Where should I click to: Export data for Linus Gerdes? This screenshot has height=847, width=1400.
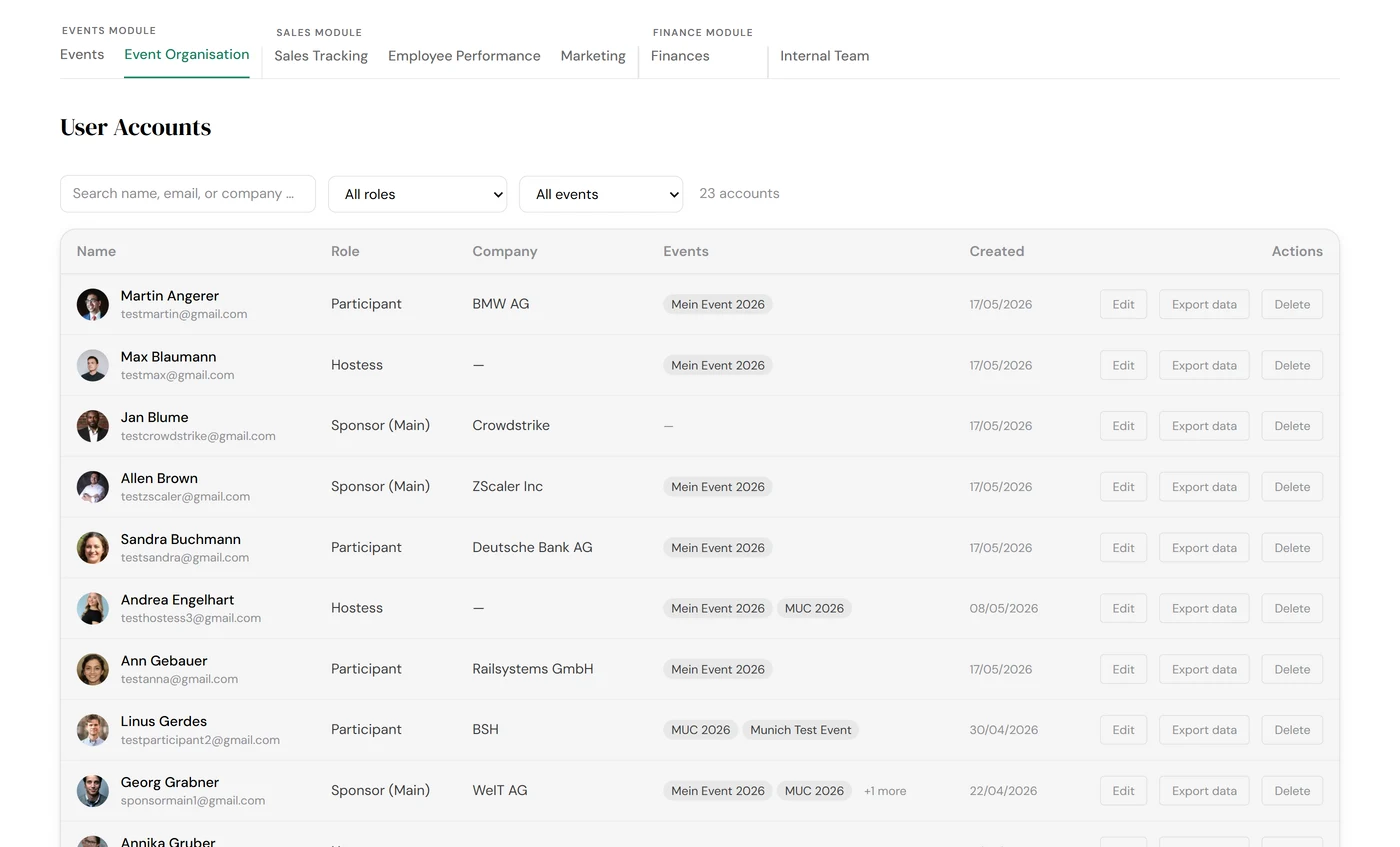[1204, 730]
